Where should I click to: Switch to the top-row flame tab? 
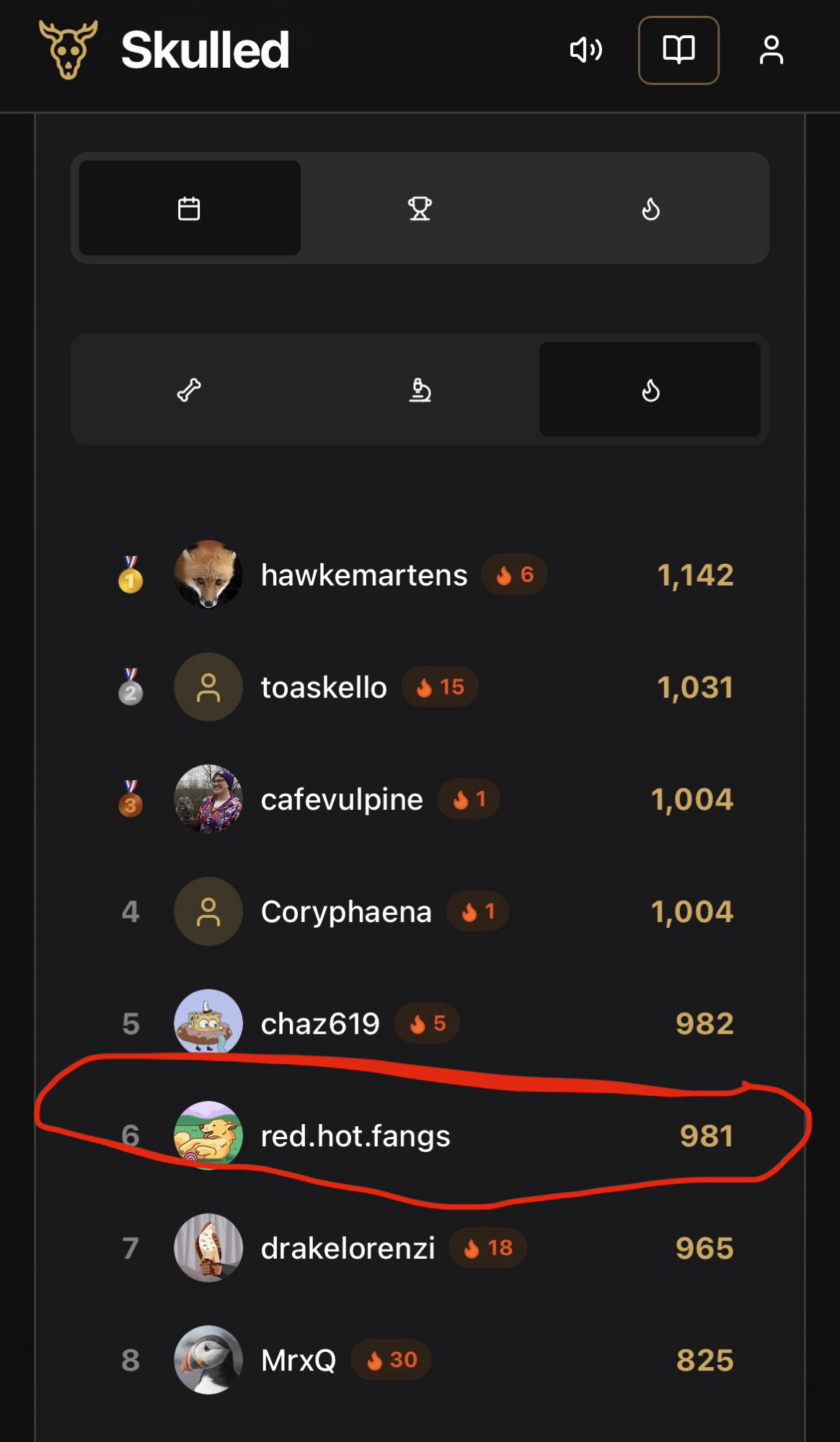point(650,208)
